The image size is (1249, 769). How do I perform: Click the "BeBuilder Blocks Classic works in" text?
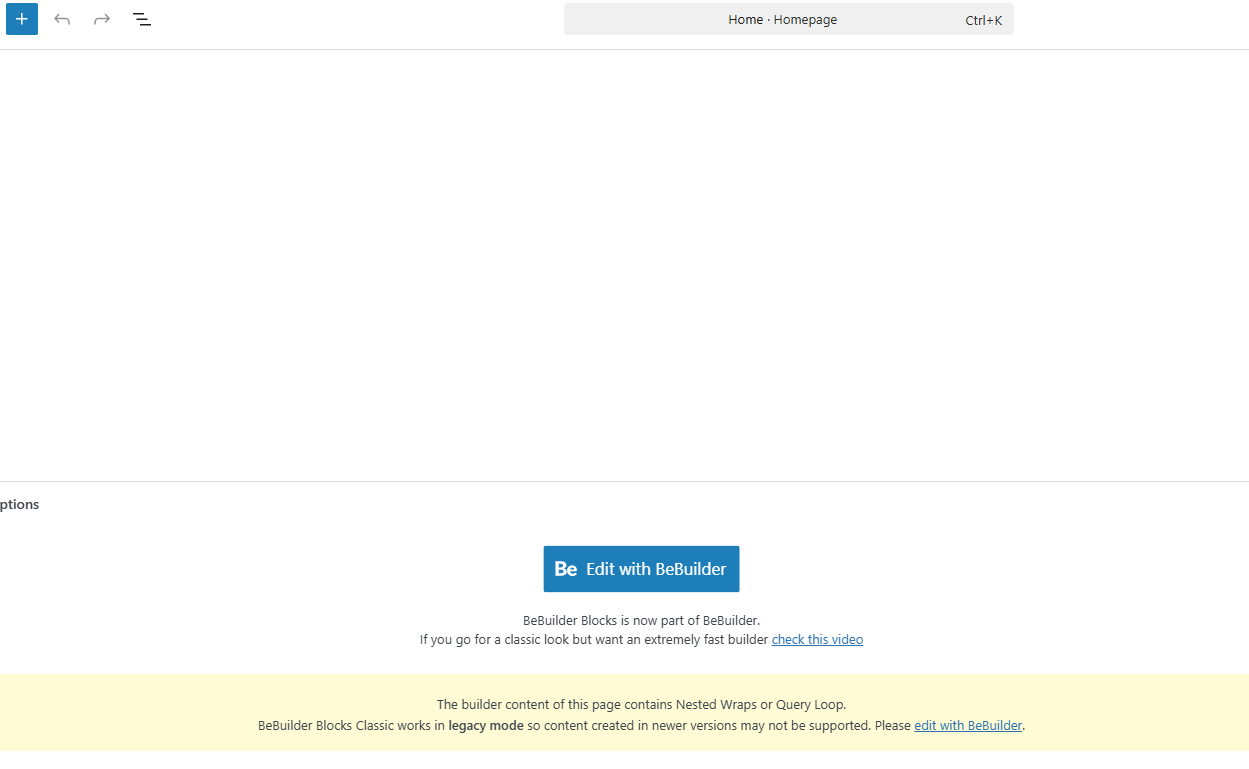(350, 726)
